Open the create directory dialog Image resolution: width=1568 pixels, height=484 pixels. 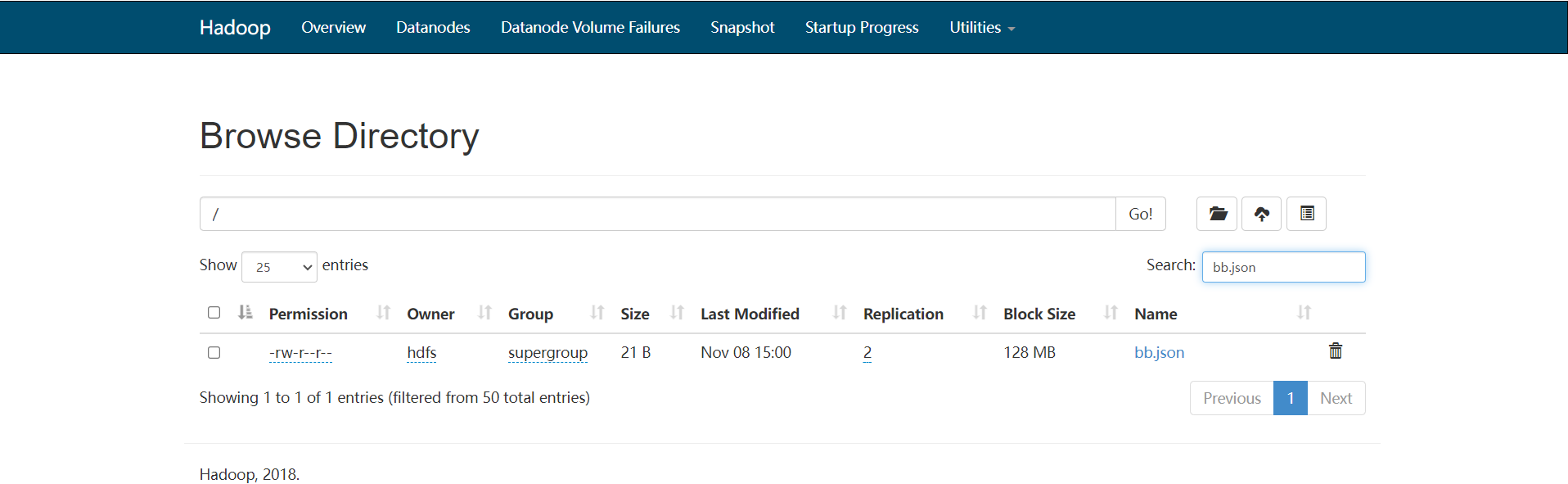click(1216, 213)
